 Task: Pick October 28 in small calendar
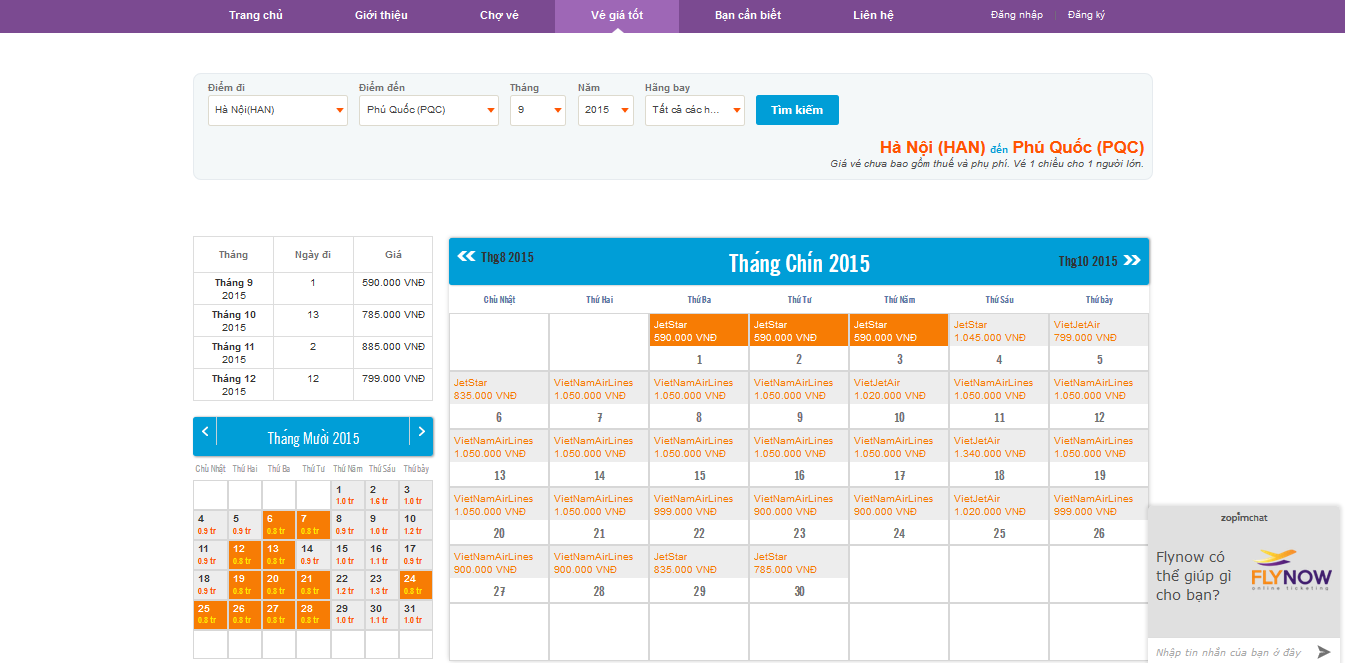(x=313, y=615)
